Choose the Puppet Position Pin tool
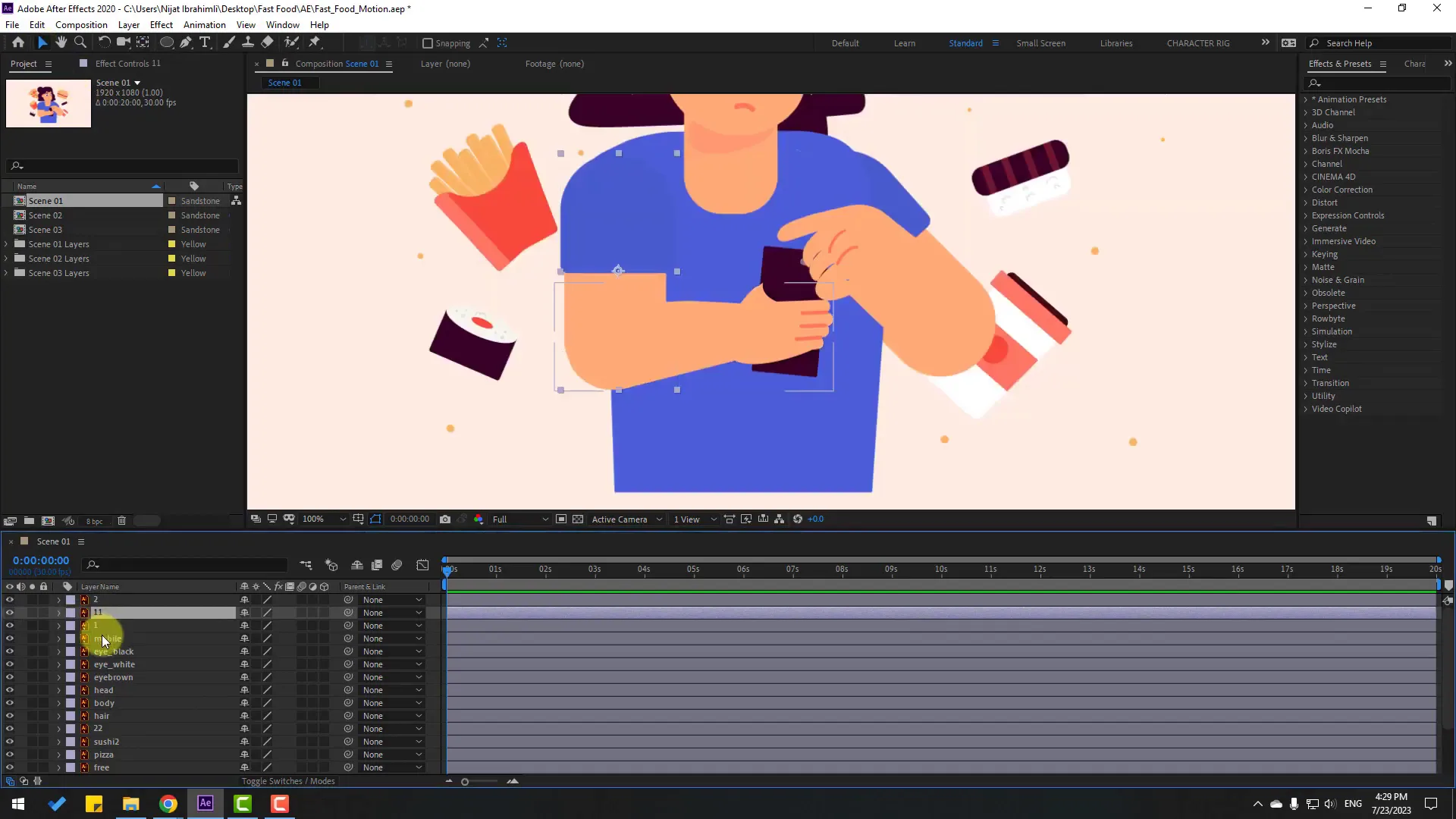1456x819 pixels. (313, 42)
